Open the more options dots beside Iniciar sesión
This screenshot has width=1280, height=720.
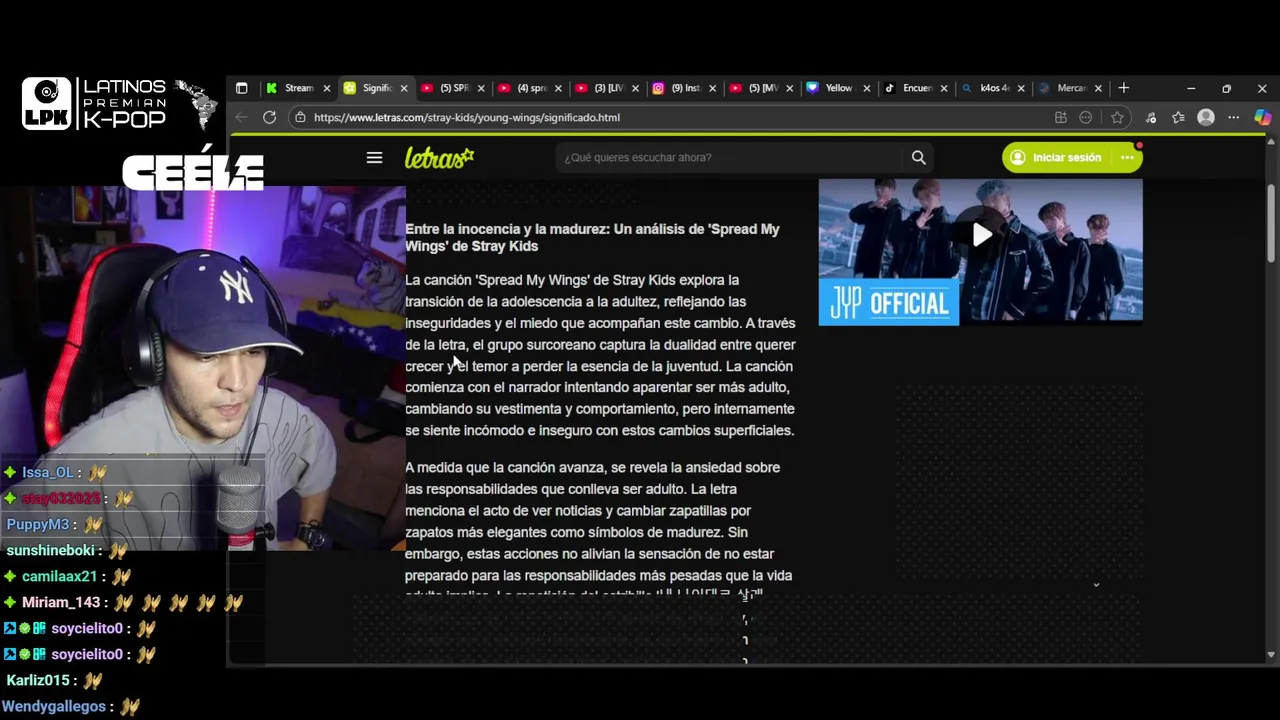(1127, 157)
